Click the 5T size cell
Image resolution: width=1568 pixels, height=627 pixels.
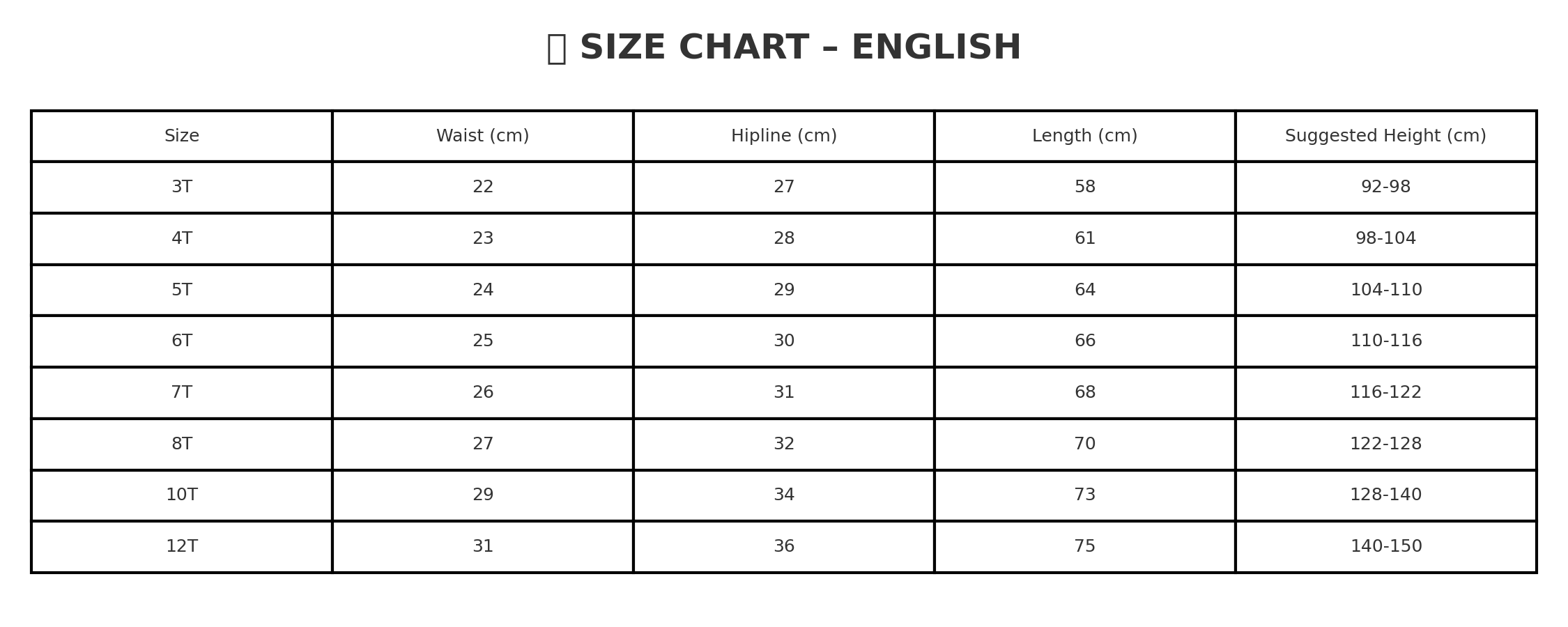(182, 290)
